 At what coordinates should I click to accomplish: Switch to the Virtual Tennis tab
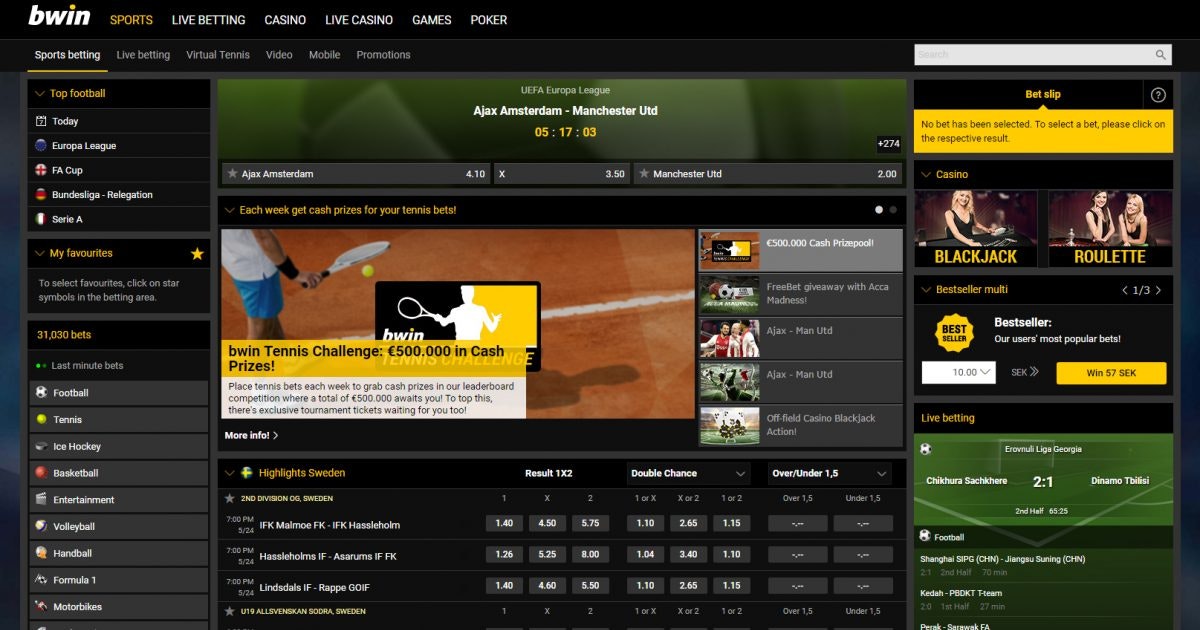tap(217, 55)
